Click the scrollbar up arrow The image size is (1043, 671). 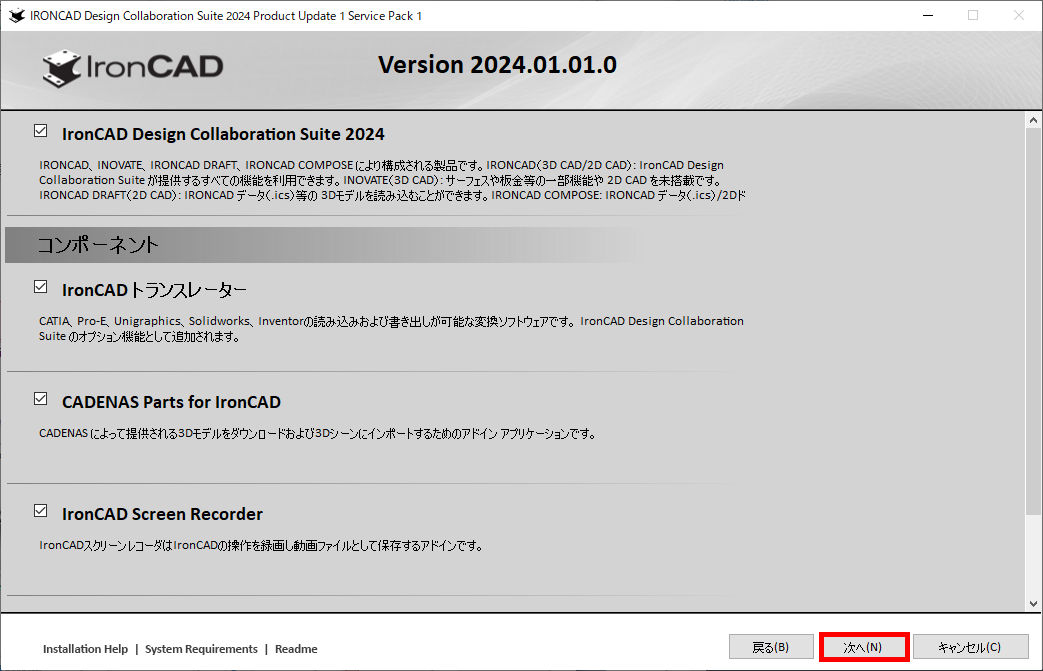tap(1034, 120)
